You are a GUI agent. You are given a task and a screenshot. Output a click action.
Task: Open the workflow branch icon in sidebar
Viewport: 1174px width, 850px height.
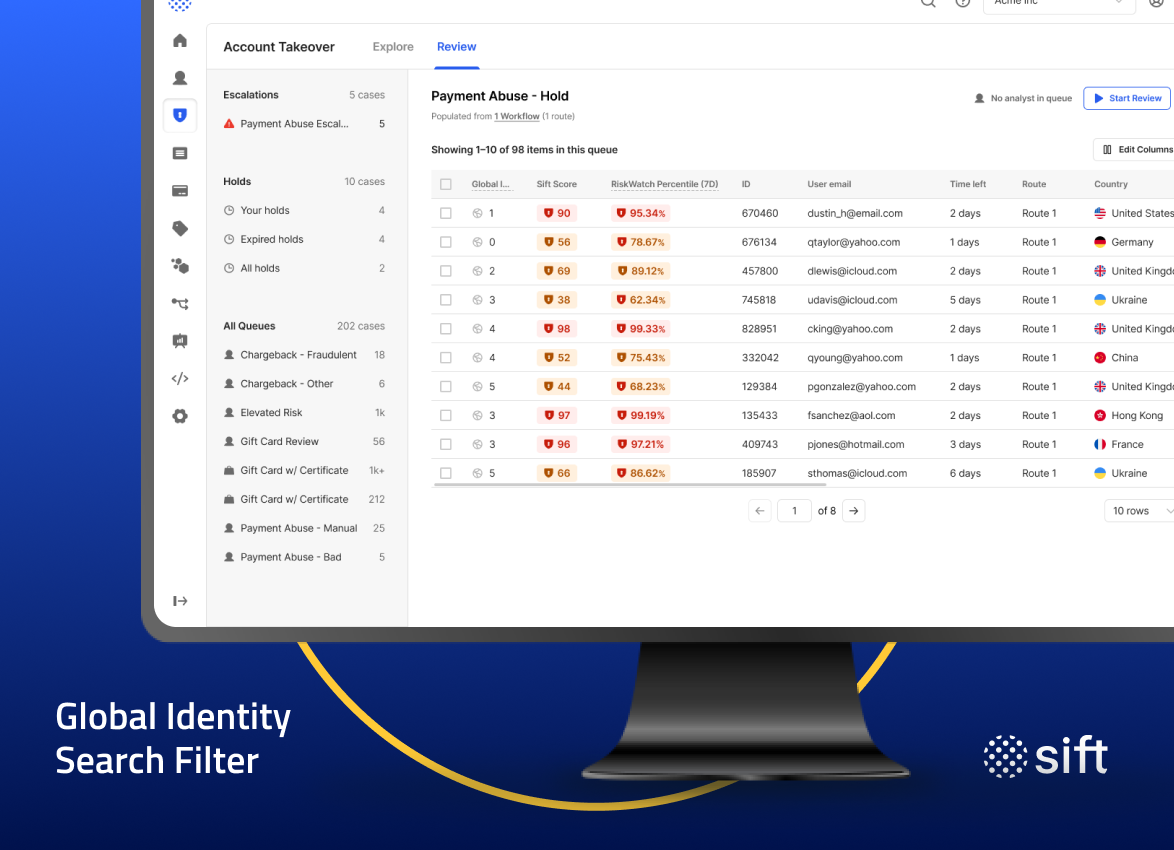180,303
